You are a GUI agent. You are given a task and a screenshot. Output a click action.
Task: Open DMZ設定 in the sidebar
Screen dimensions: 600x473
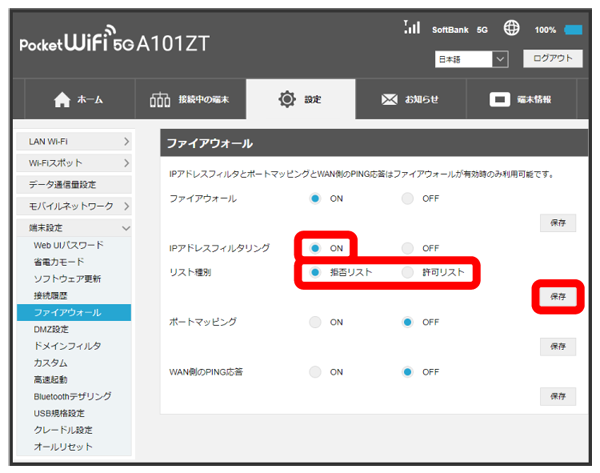pyautogui.click(x=52, y=329)
